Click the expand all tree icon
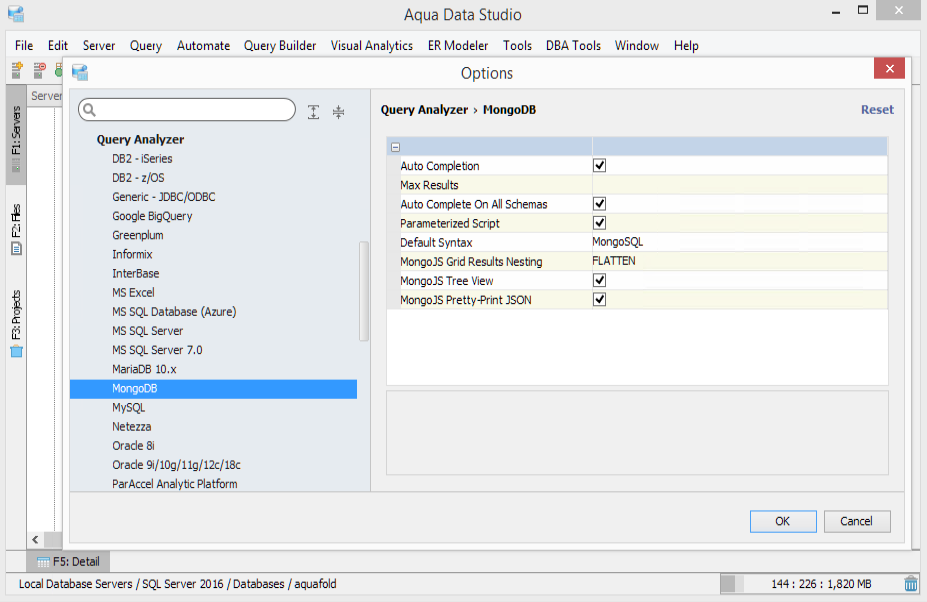927x602 pixels. (313, 112)
